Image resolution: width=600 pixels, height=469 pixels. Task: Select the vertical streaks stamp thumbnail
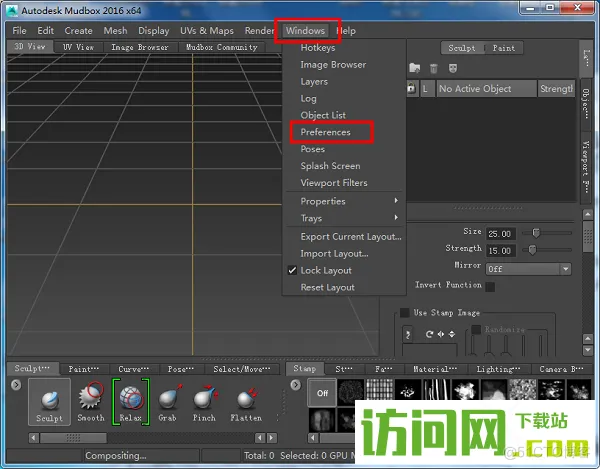point(437,390)
